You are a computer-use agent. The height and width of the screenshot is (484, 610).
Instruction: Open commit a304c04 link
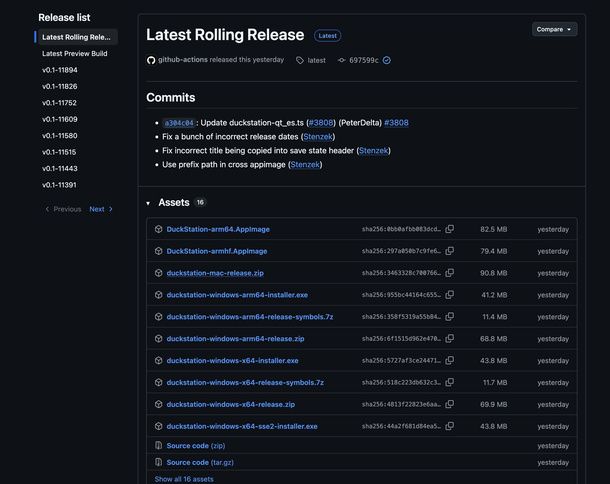pos(179,123)
